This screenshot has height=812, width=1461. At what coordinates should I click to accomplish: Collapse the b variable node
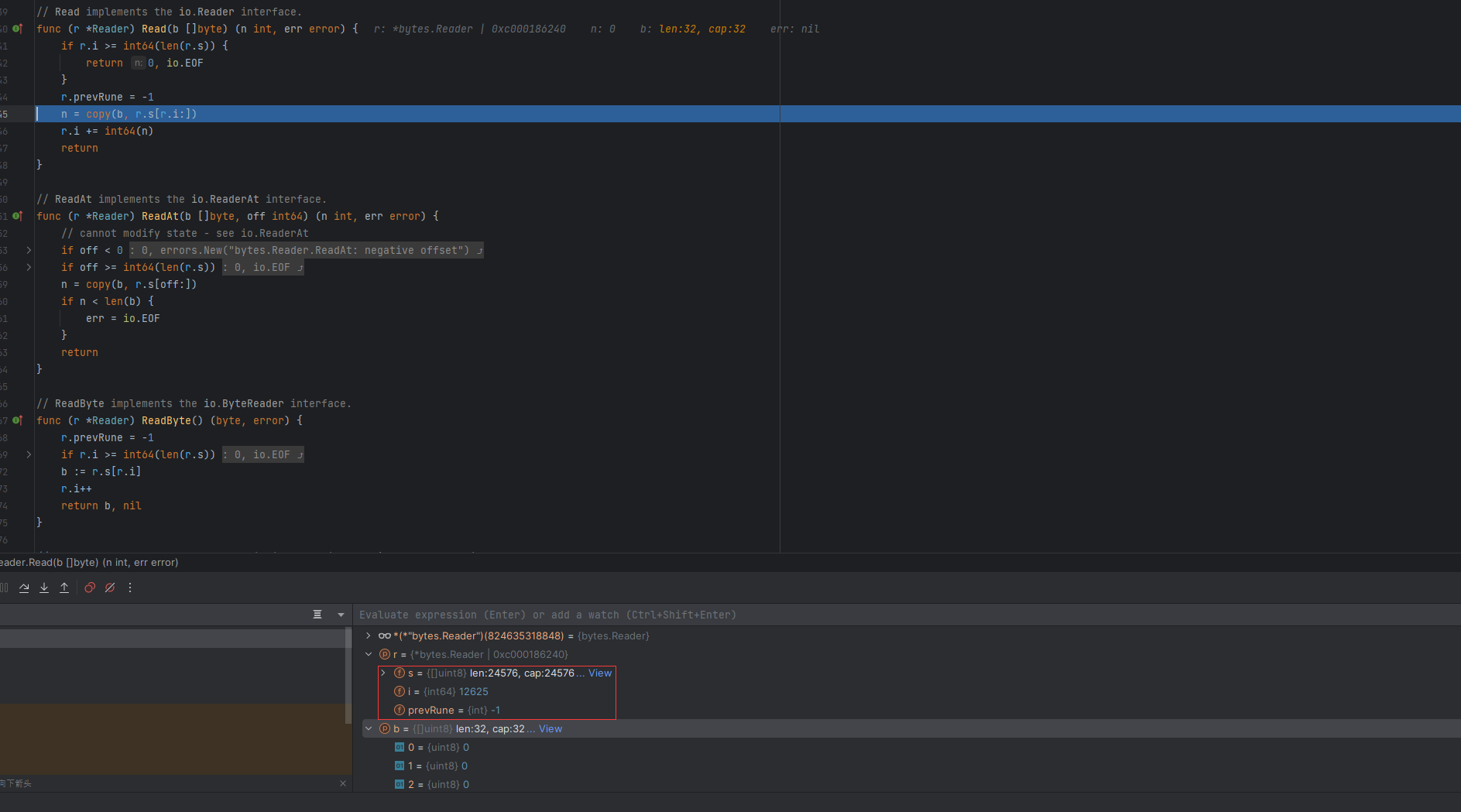tap(369, 728)
